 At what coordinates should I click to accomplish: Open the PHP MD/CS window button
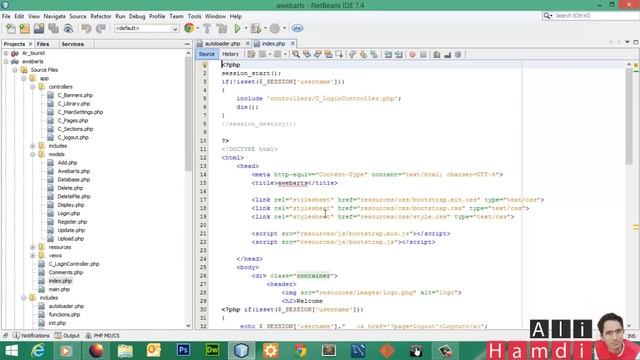102,336
